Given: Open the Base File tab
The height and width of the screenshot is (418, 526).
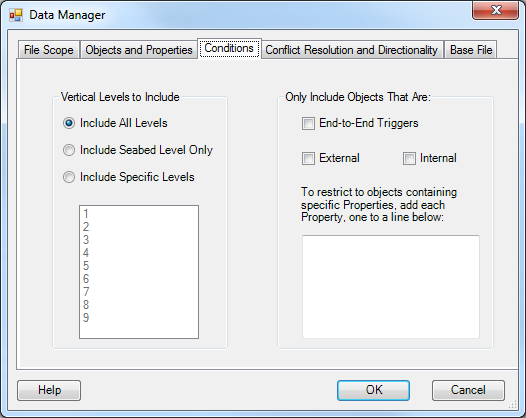Looking at the screenshot, I should (471, 50).
